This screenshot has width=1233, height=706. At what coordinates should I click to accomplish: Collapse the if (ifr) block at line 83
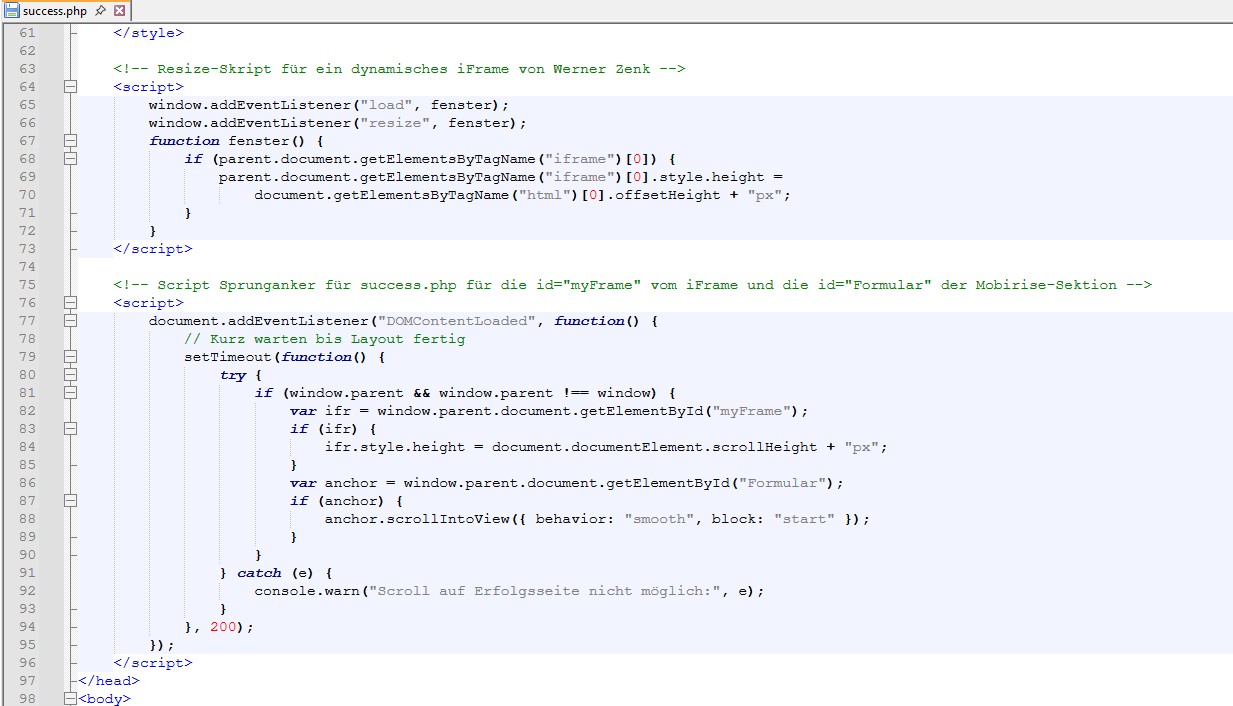click(x=71, y=429)
